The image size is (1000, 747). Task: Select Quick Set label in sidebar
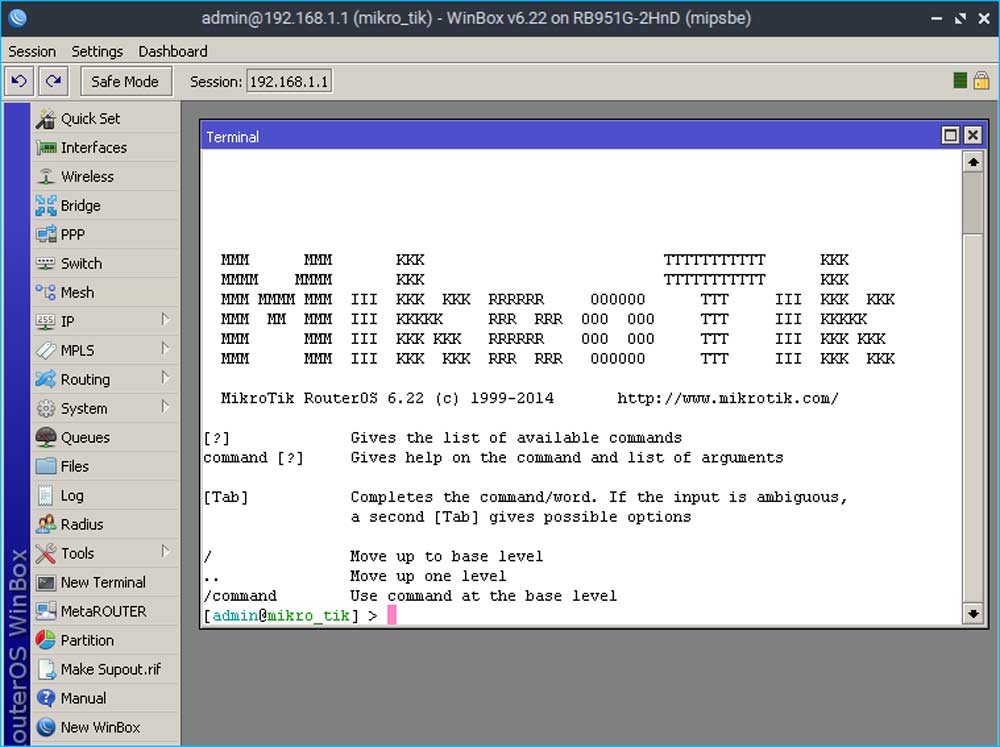91,119
